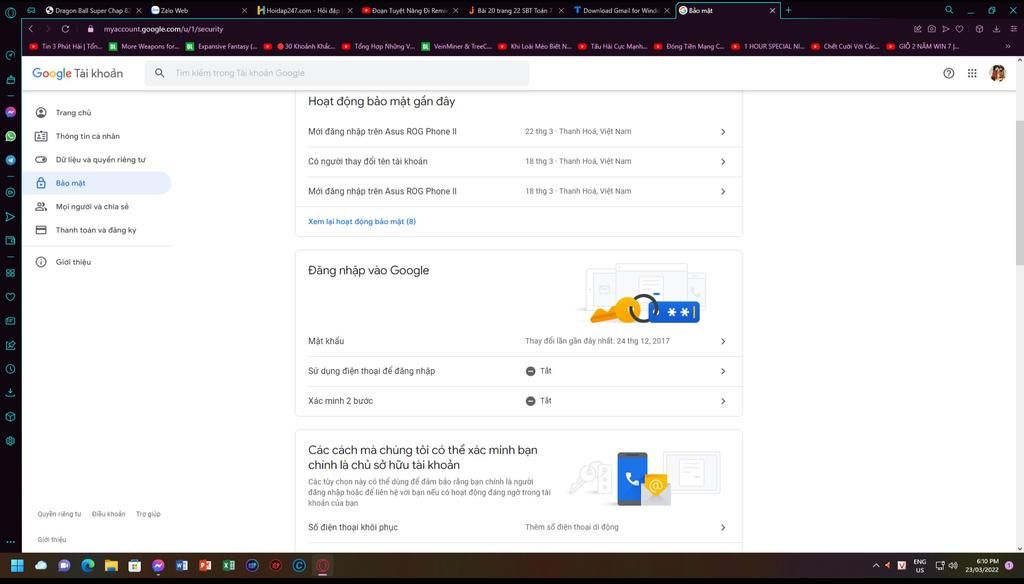Open the Google account profile avatar
Viewport: 1024px width, 584px height.
pyautogui.click(x=997, y=73)
